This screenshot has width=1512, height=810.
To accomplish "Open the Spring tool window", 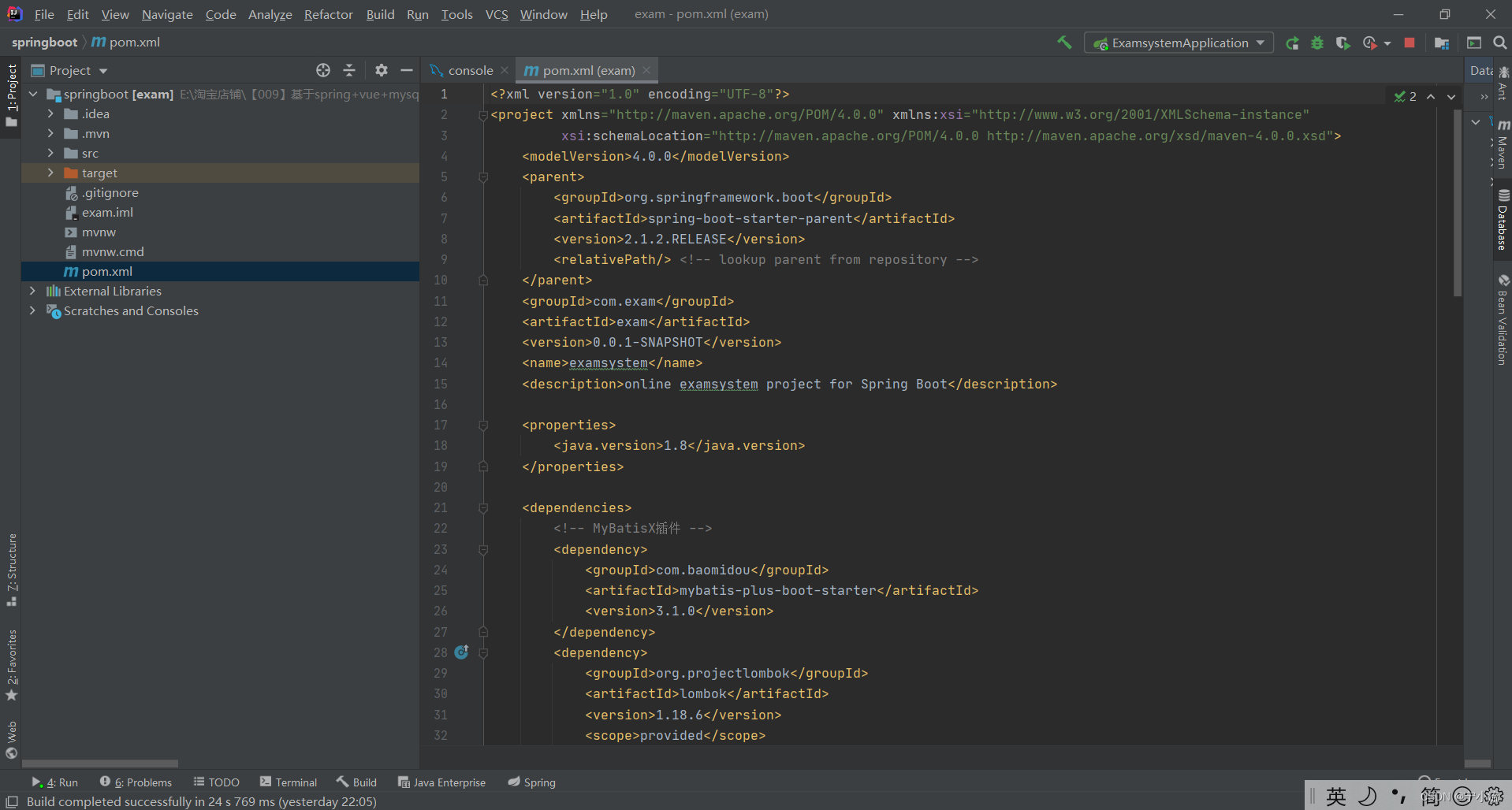I will [x=532, y=782].
